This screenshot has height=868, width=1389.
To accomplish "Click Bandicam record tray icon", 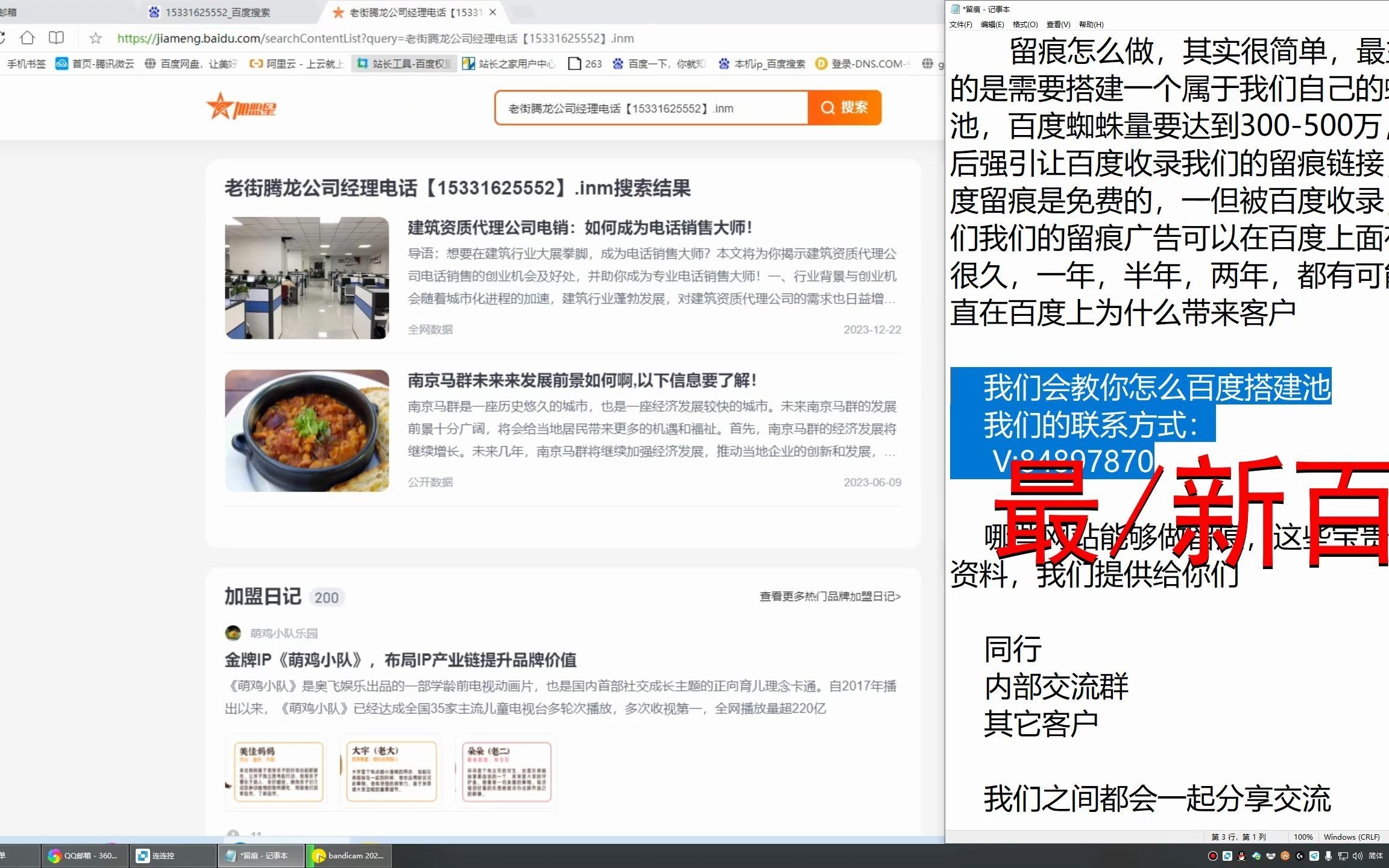I will pos(1213,856).
